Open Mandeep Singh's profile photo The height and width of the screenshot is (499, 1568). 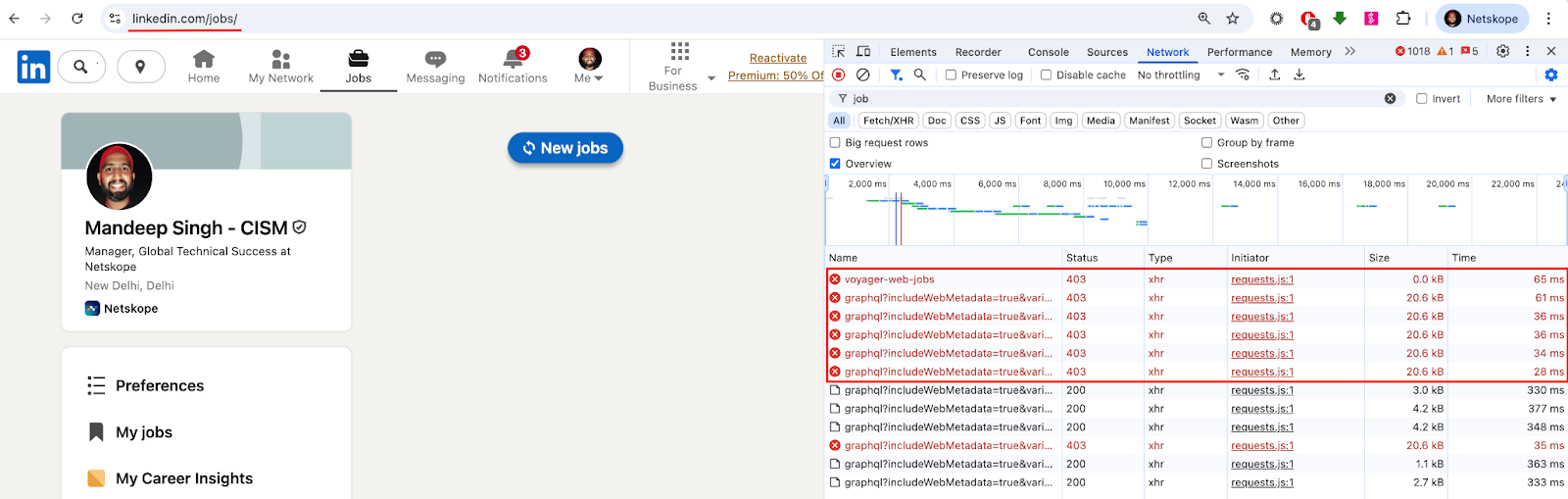pyautogui.click(x=120, y=176)
